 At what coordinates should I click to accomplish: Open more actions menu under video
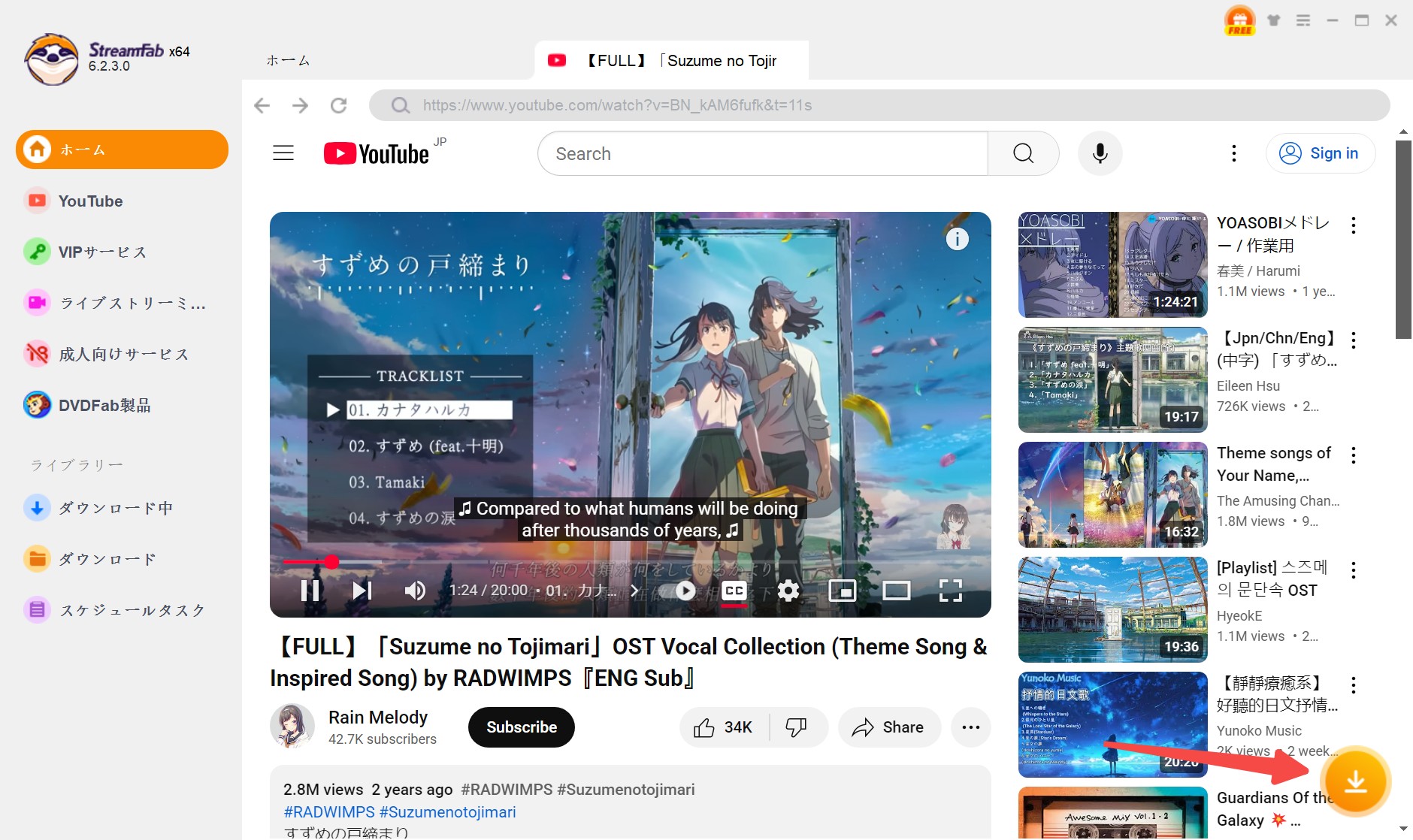(971, 727)
